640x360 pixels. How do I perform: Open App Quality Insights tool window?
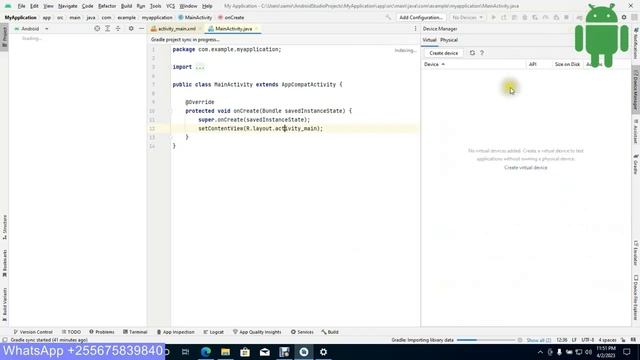[257, 332]
